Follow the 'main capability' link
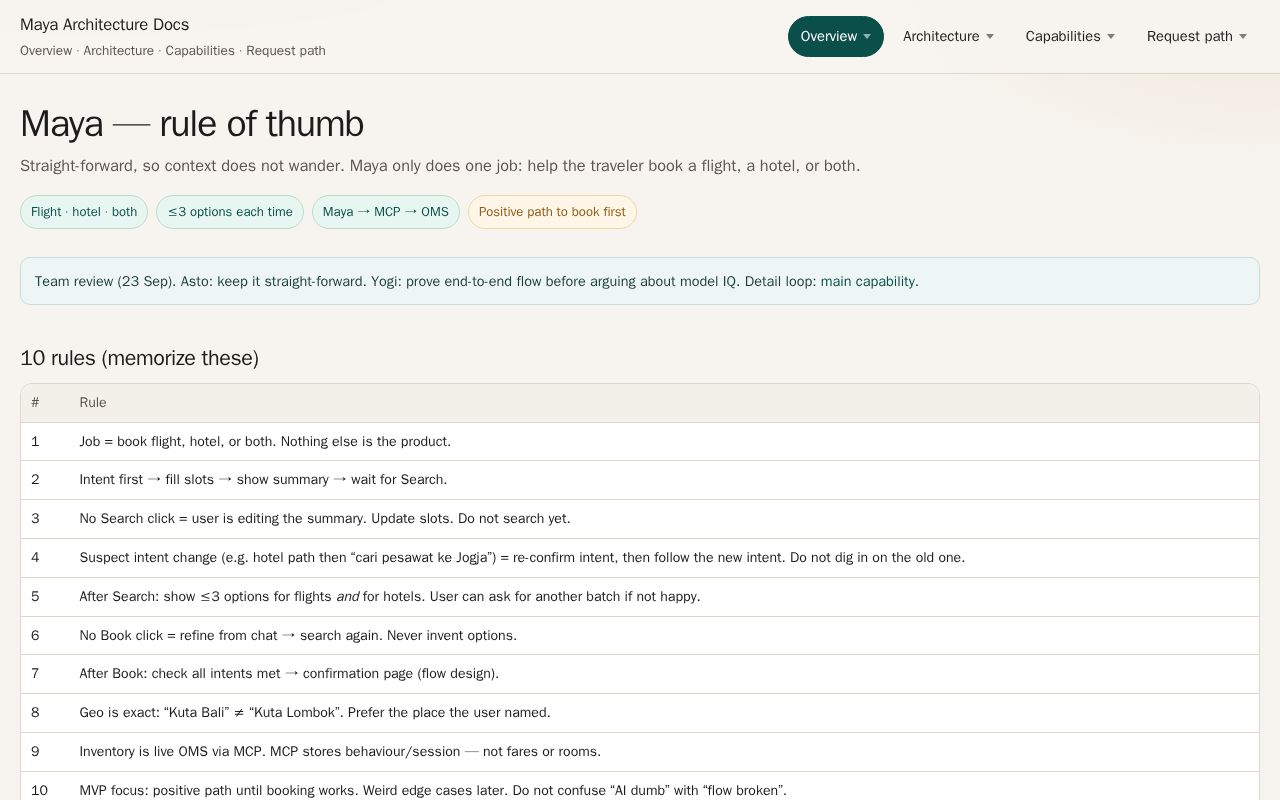The image size is (1280, 800). tap(868, 281)
